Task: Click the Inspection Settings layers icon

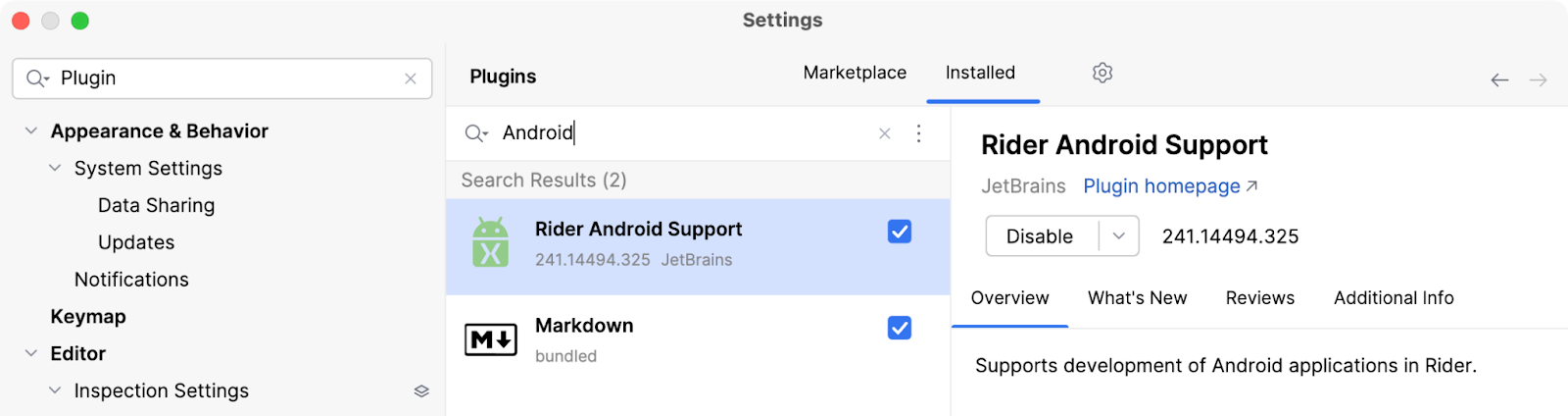Action: coord(421,390)
